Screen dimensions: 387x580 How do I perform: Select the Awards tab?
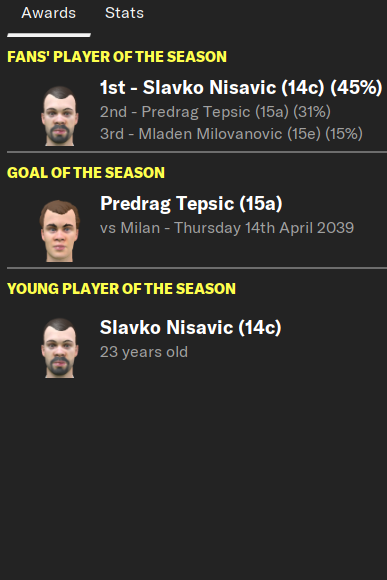click(x=48, y=13)
